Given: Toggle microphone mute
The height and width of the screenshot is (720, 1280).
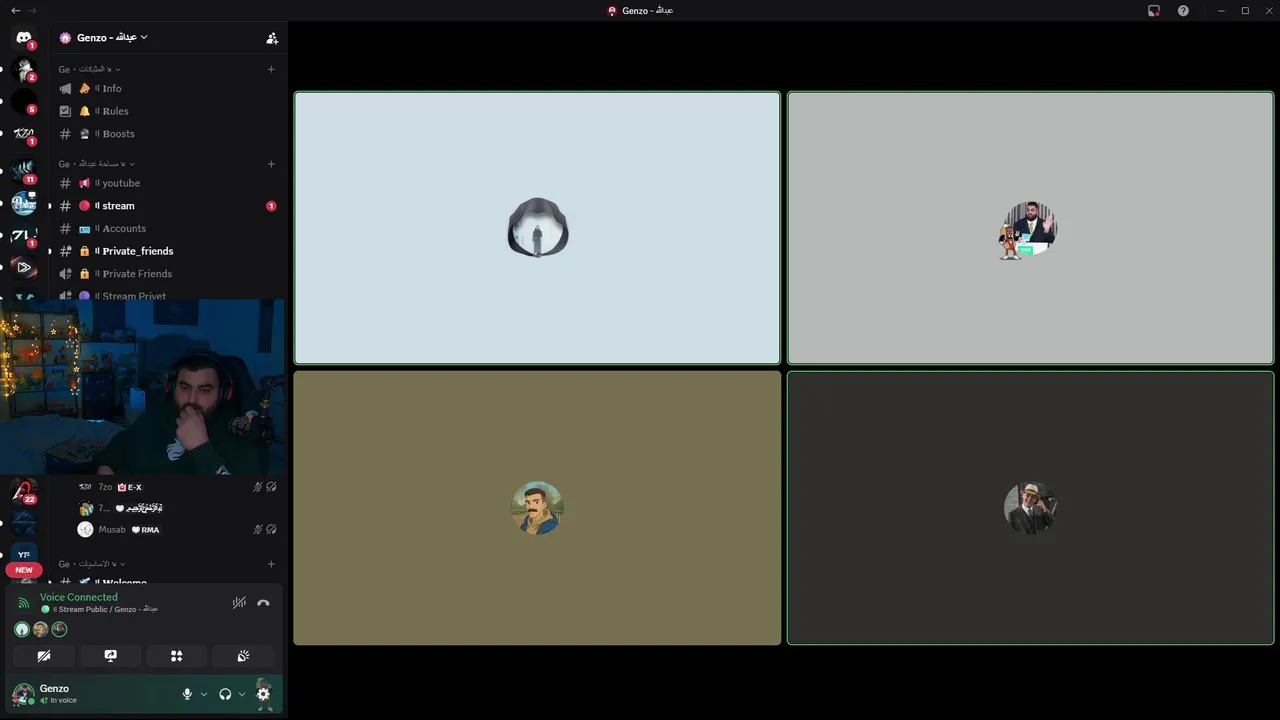Looking at the screenshot, I should click(187, 694).
